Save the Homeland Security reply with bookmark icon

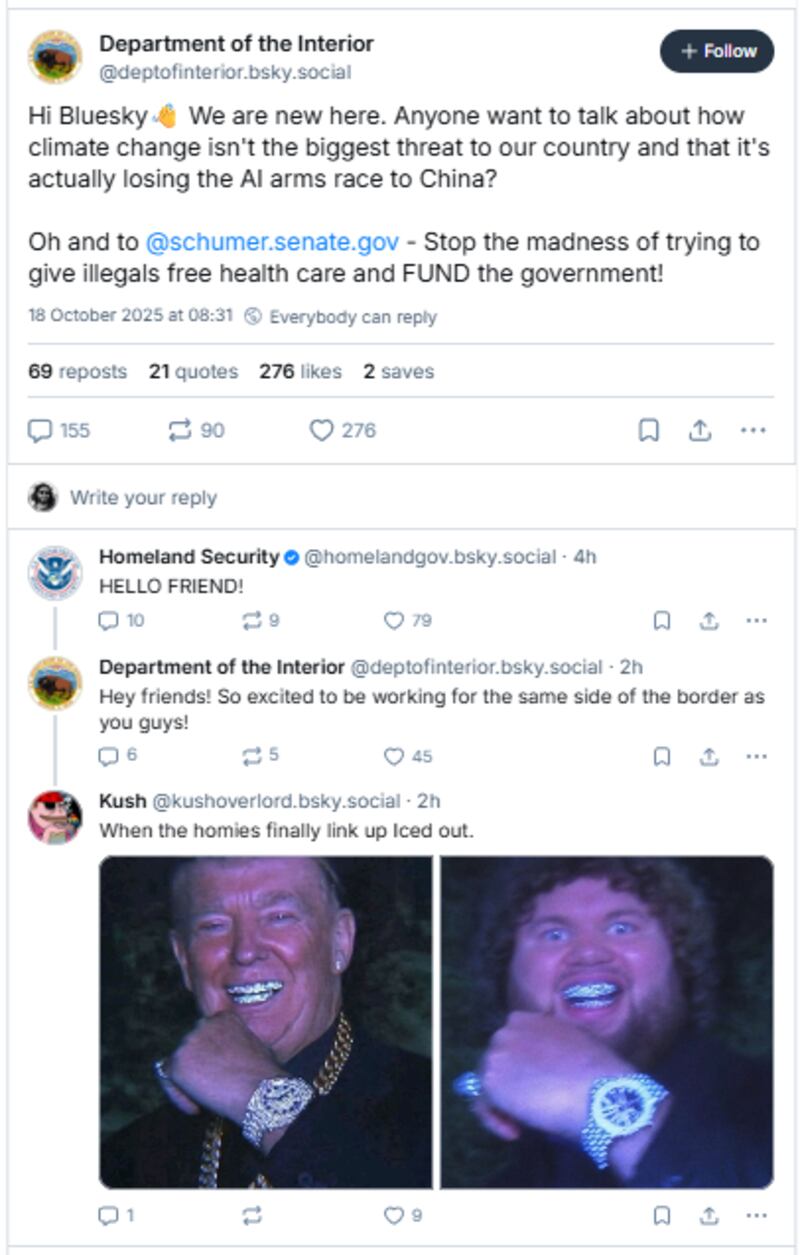coord(662,621)
